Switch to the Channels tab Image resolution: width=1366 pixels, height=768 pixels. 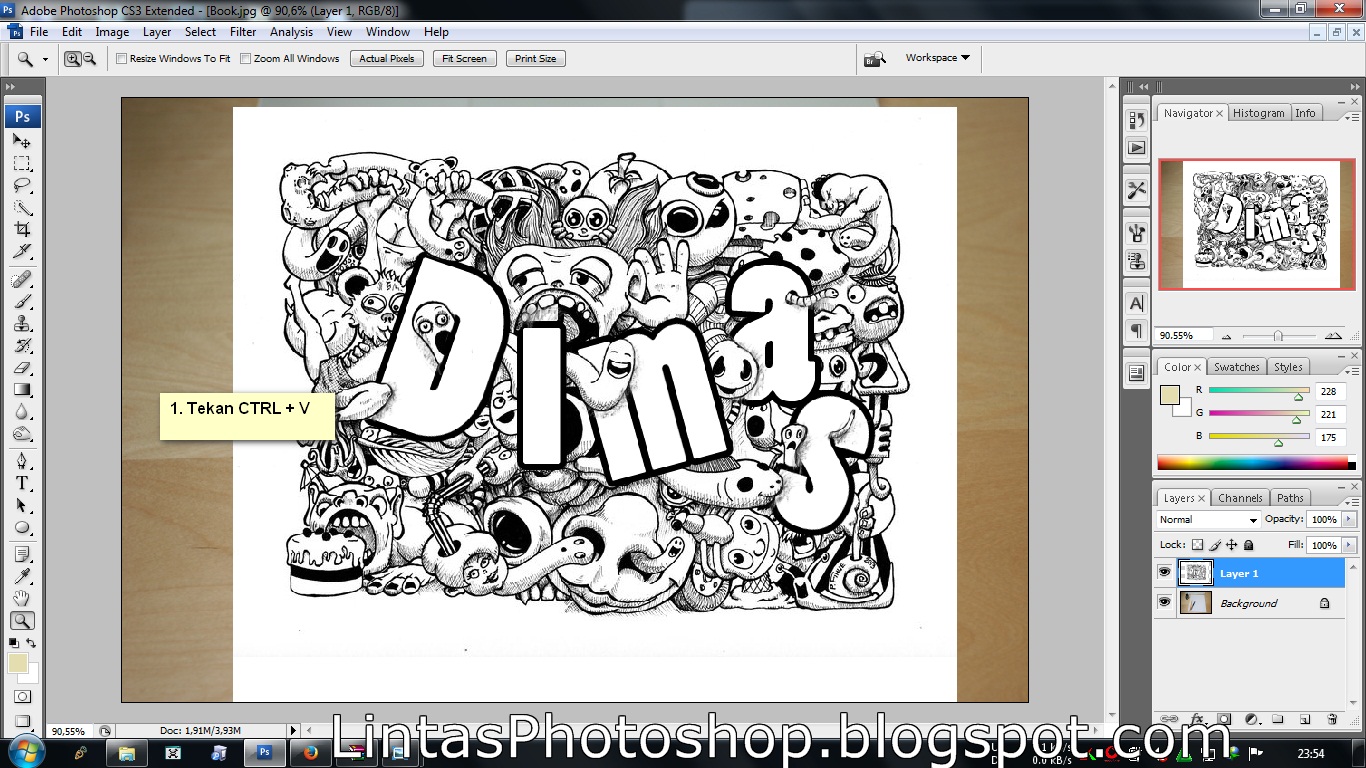coord(1240,498)
